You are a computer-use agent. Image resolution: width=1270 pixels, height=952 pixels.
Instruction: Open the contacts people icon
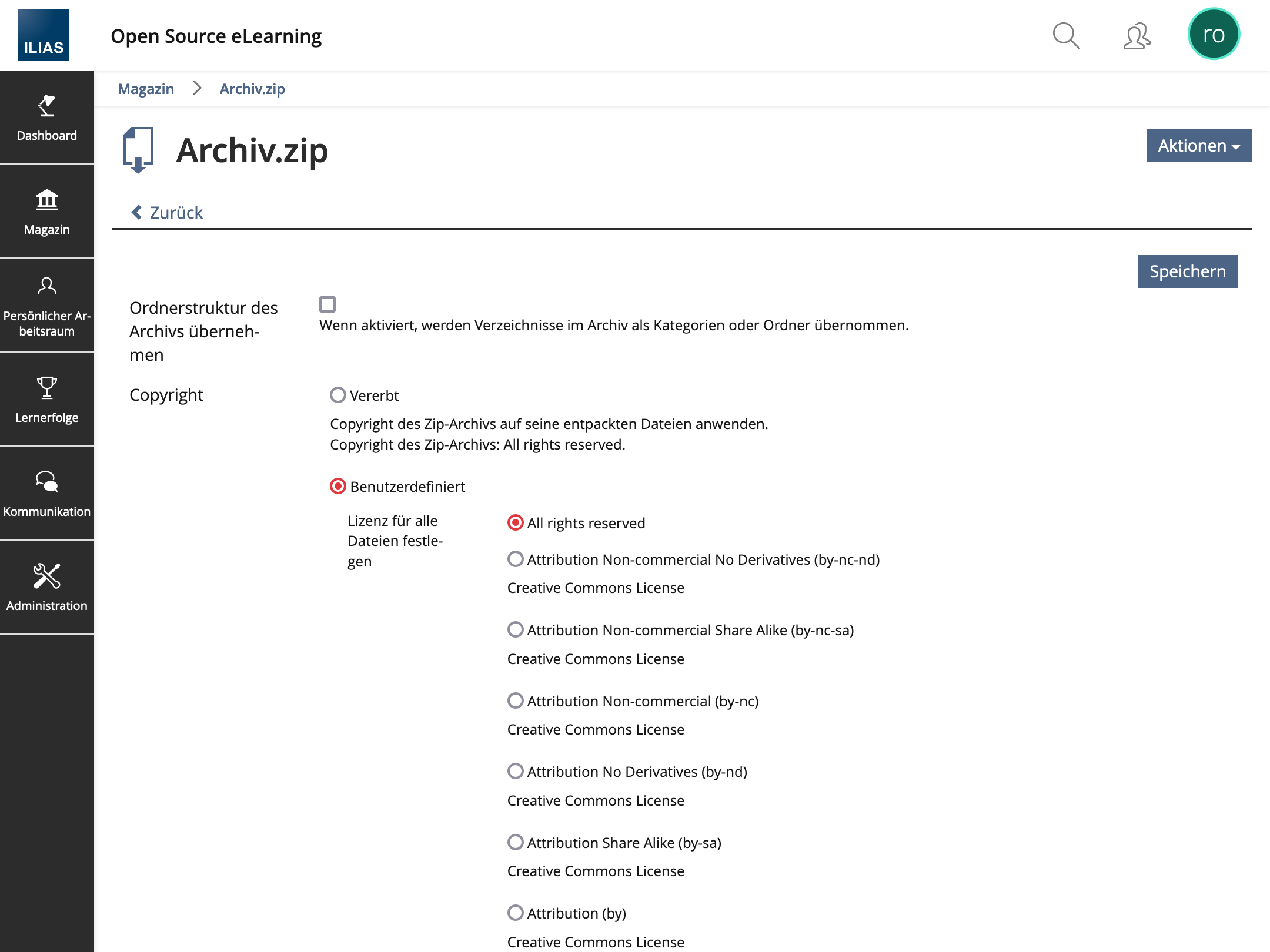(x=1137, y=36)
